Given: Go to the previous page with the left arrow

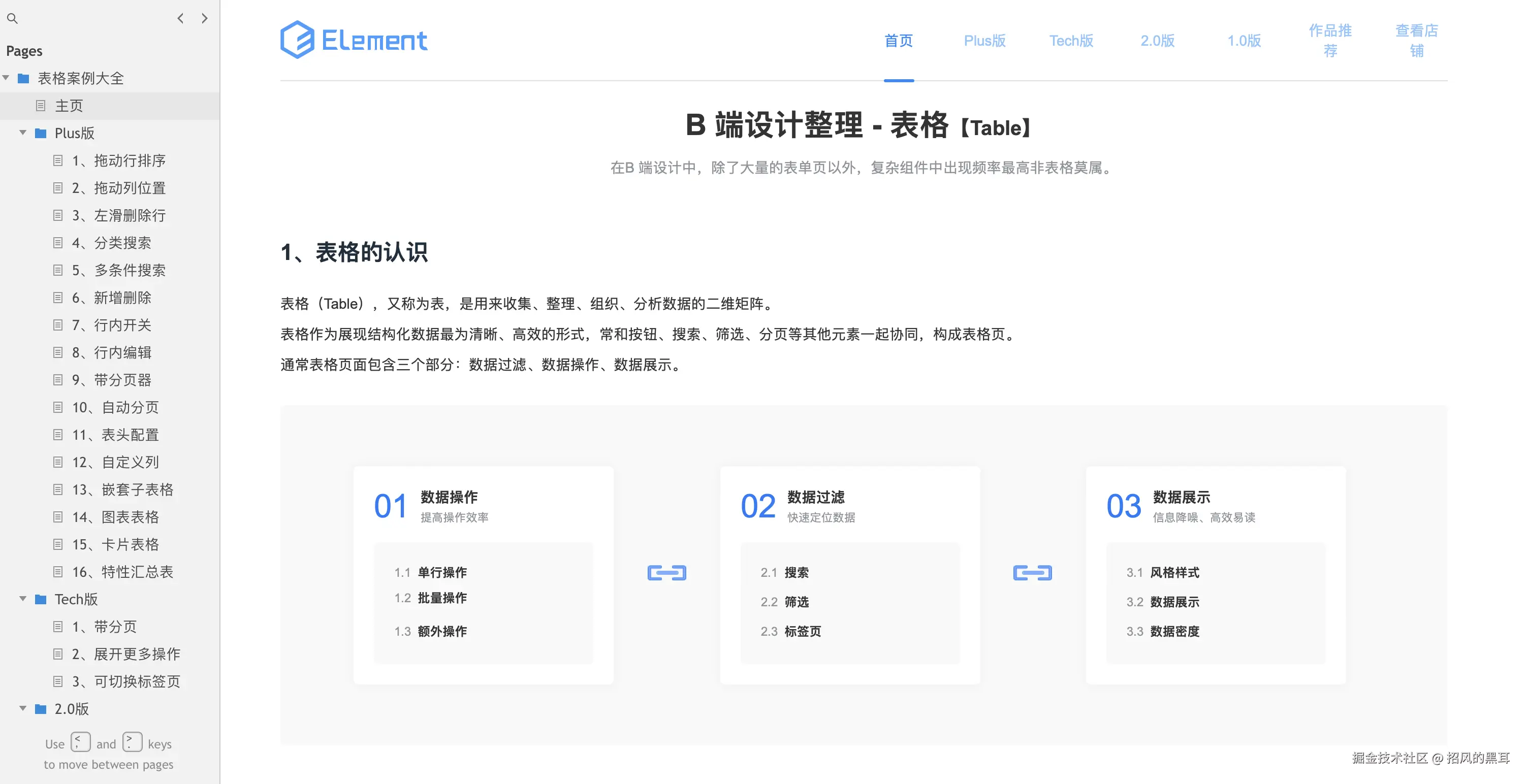Looking at the screenshot, I should 180,18.
